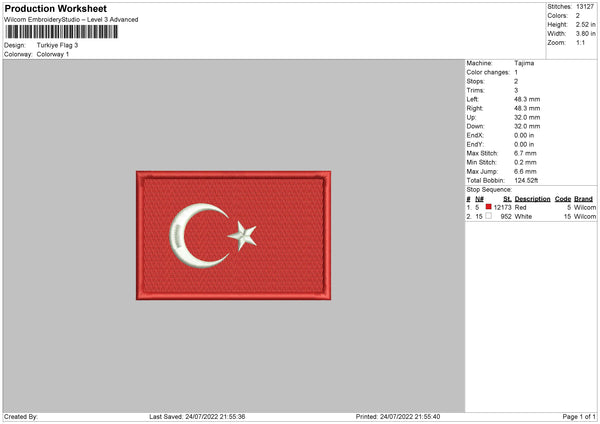Screen dimensions: 600x424
Task: Click the Min Stitch value '0.2 mm'
Action: [525, 163]
